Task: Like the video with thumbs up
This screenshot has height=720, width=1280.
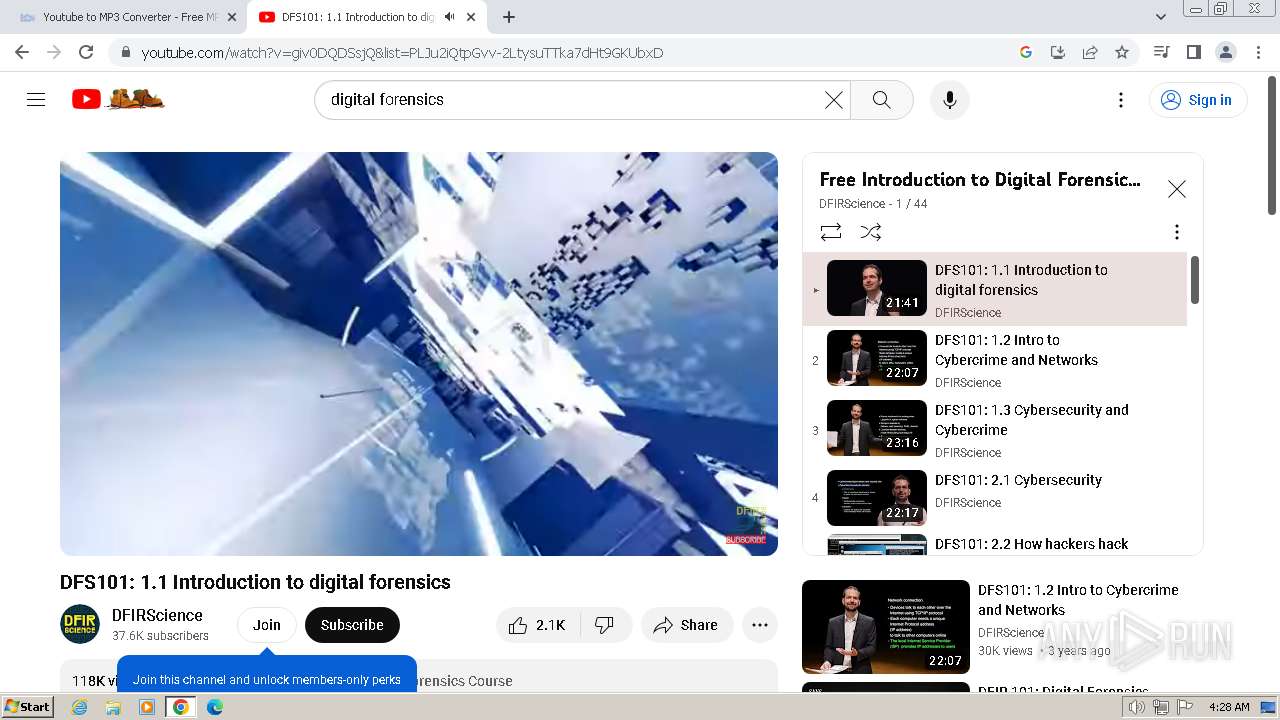Action: 537,625
